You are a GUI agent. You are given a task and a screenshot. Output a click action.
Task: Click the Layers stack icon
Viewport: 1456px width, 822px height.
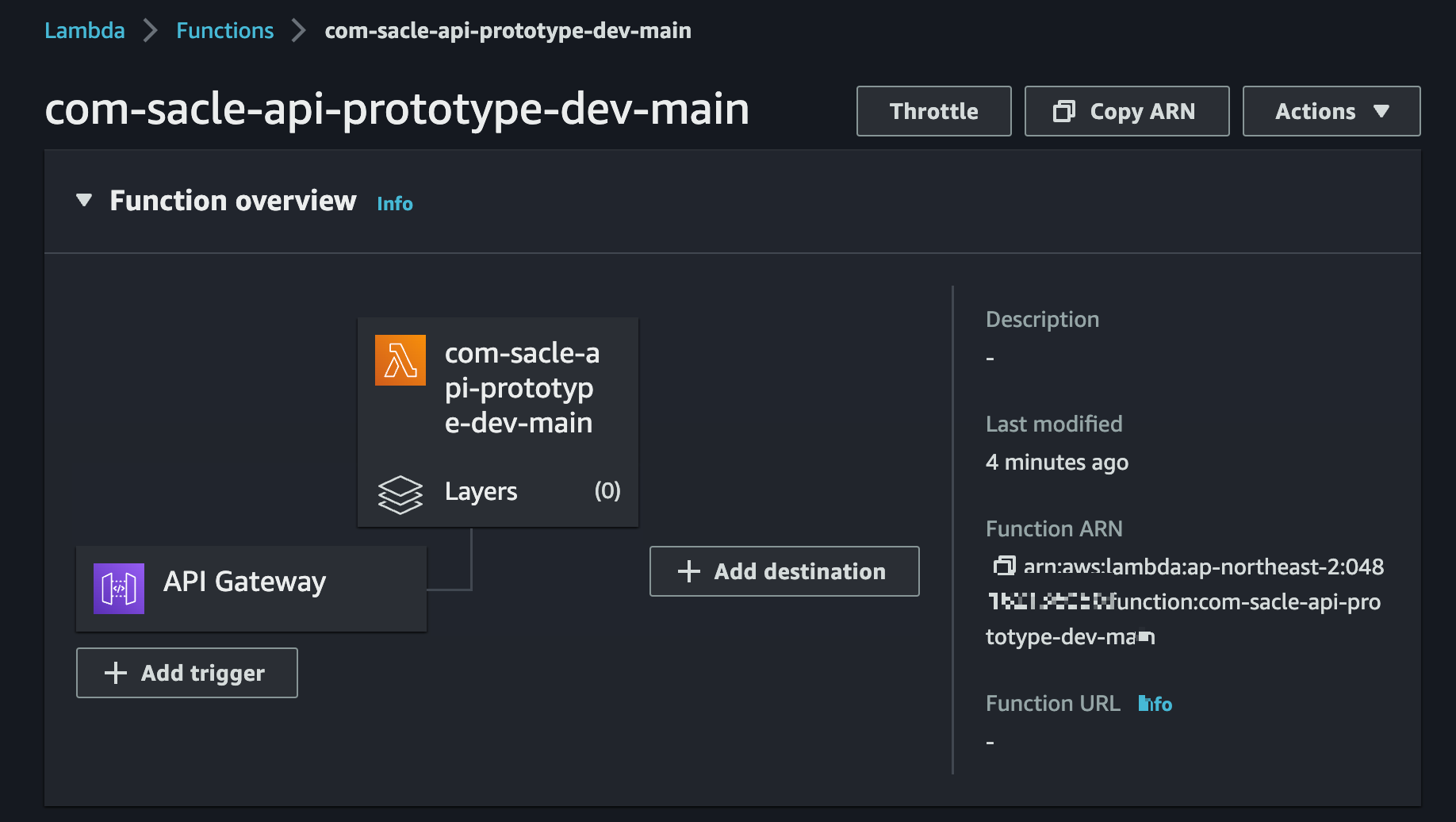(x=400, y=494)
